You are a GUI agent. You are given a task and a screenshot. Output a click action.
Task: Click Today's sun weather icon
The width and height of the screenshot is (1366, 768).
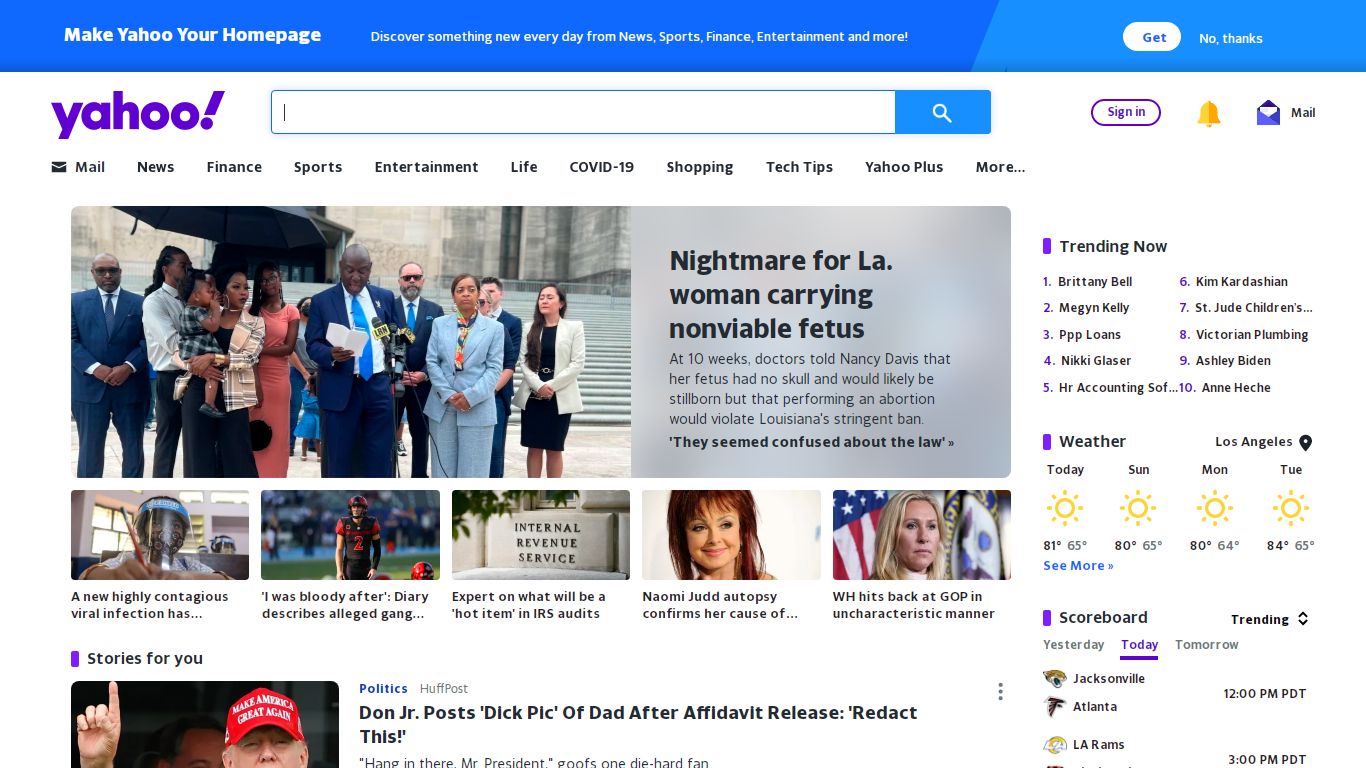pos(1064,508)
